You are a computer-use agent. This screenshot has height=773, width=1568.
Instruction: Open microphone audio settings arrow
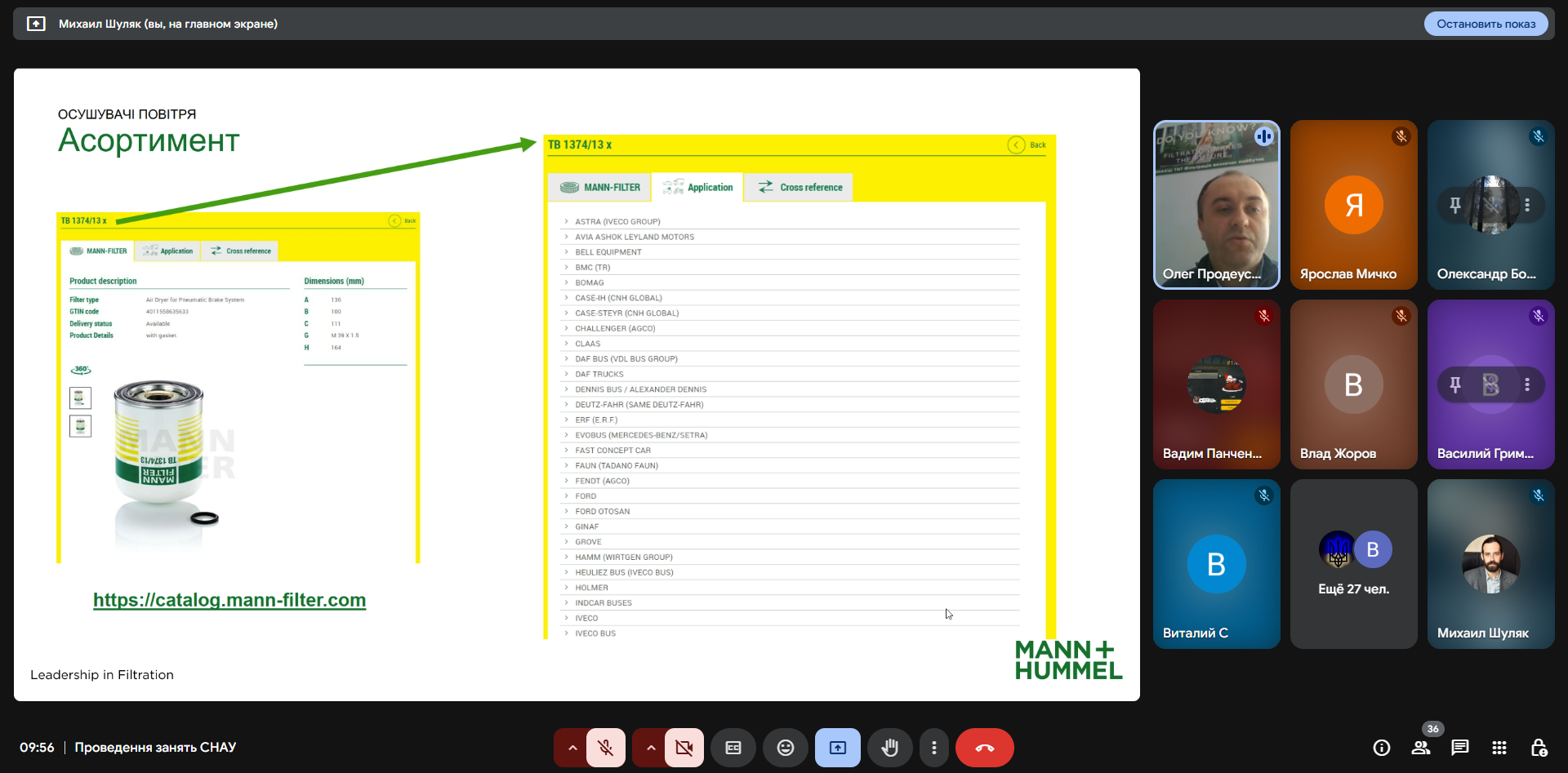pos(572,748)
